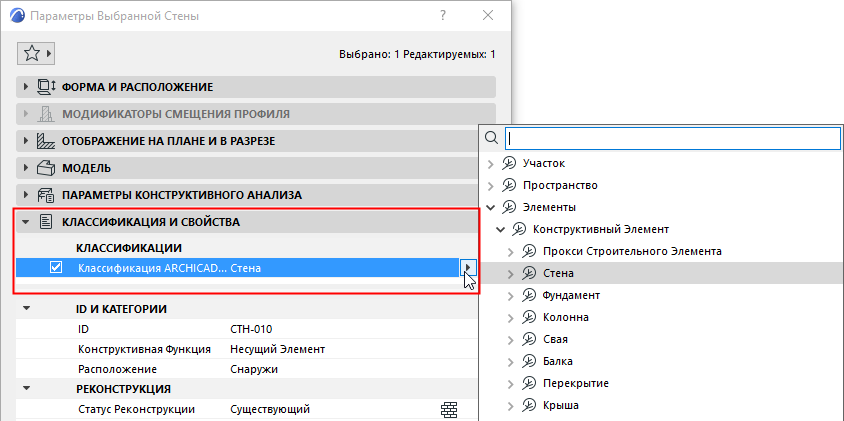Click the classification icon beside Крыша
This screenshot has height=421, width=844.
pyautogui.click(x=529, y=405)
